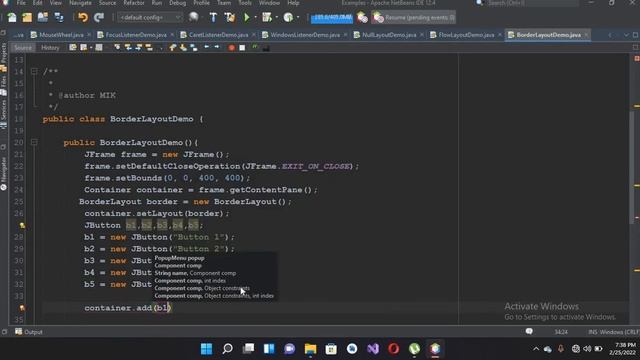Click the hint icon beside container.add line
This screenshot has height=360, width=640.
tap(22, 308)
